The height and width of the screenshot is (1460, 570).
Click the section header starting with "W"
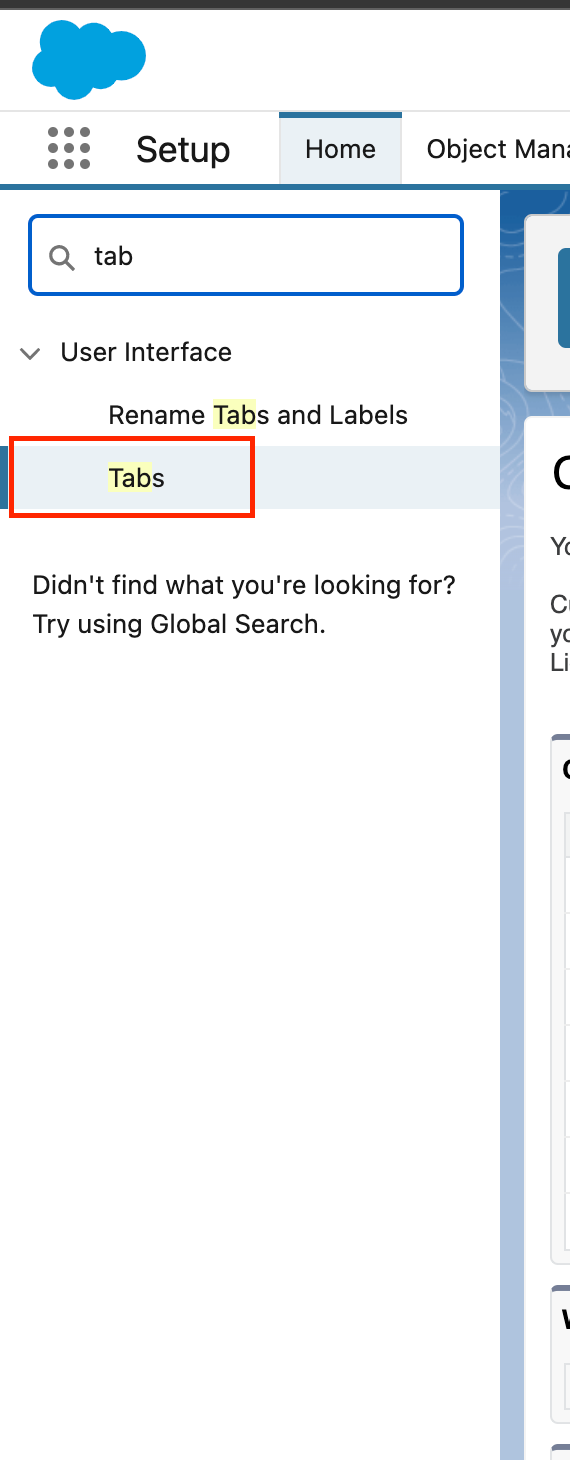[566, 1319]
